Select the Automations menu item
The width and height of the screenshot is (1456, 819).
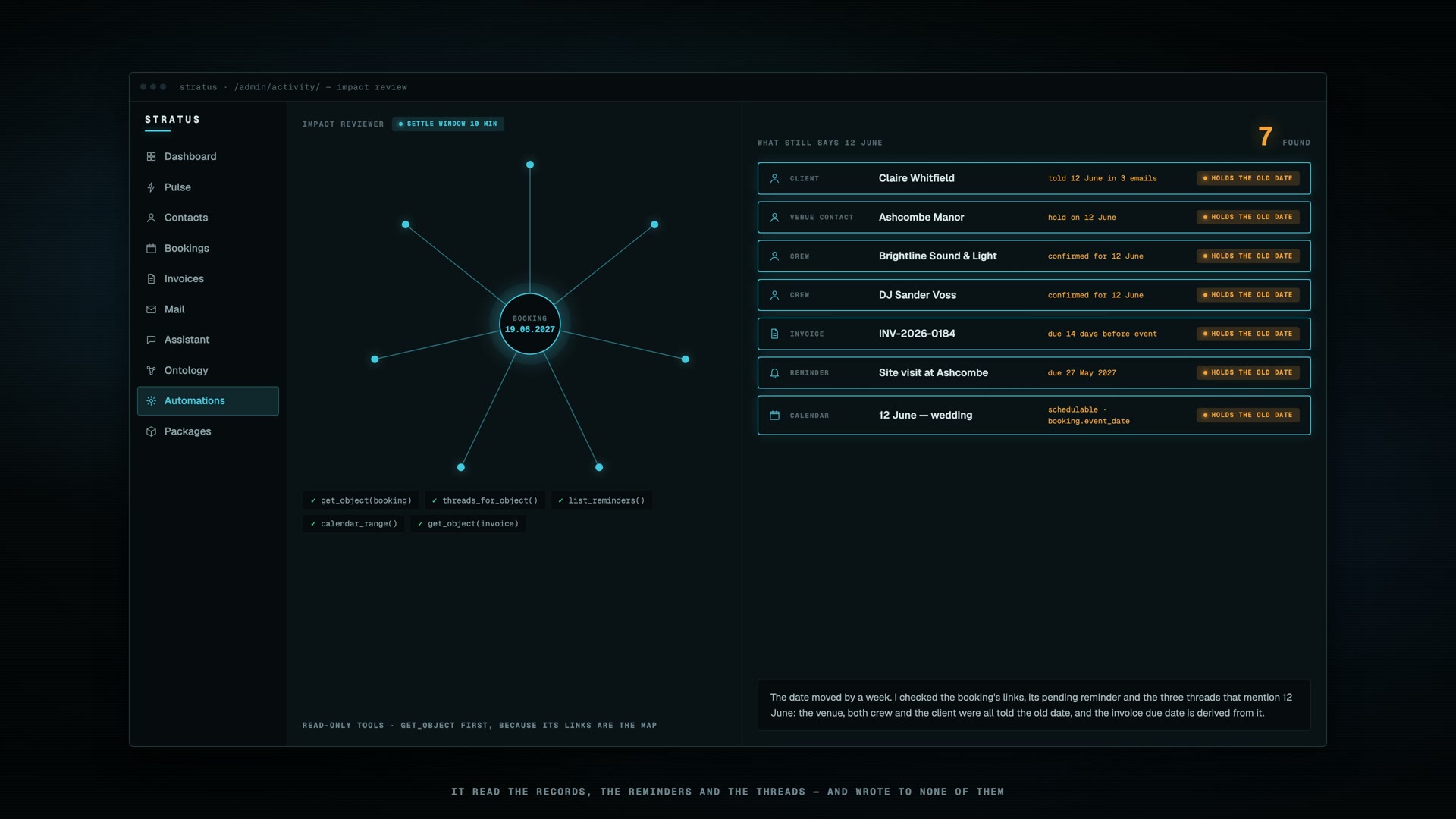(x=208, y=401)
